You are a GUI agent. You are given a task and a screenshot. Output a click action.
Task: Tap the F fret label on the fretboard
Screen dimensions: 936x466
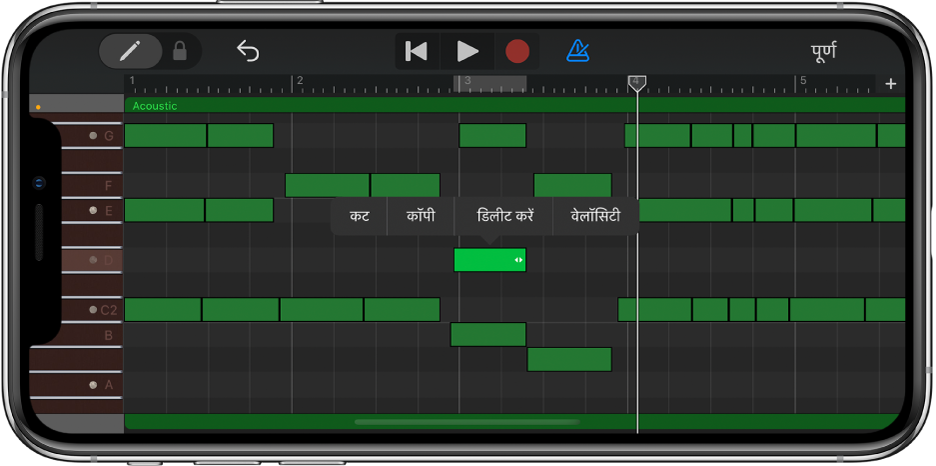[x=108, y=186]
